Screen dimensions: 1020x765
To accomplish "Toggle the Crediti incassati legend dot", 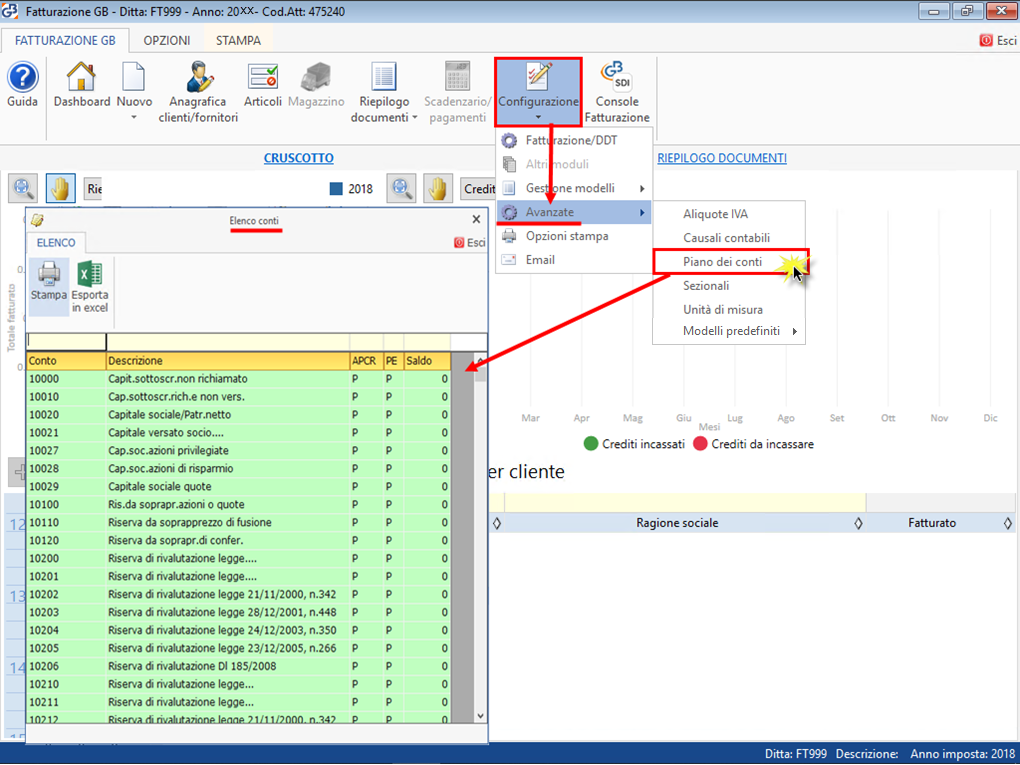I will (x=591, y=444).
